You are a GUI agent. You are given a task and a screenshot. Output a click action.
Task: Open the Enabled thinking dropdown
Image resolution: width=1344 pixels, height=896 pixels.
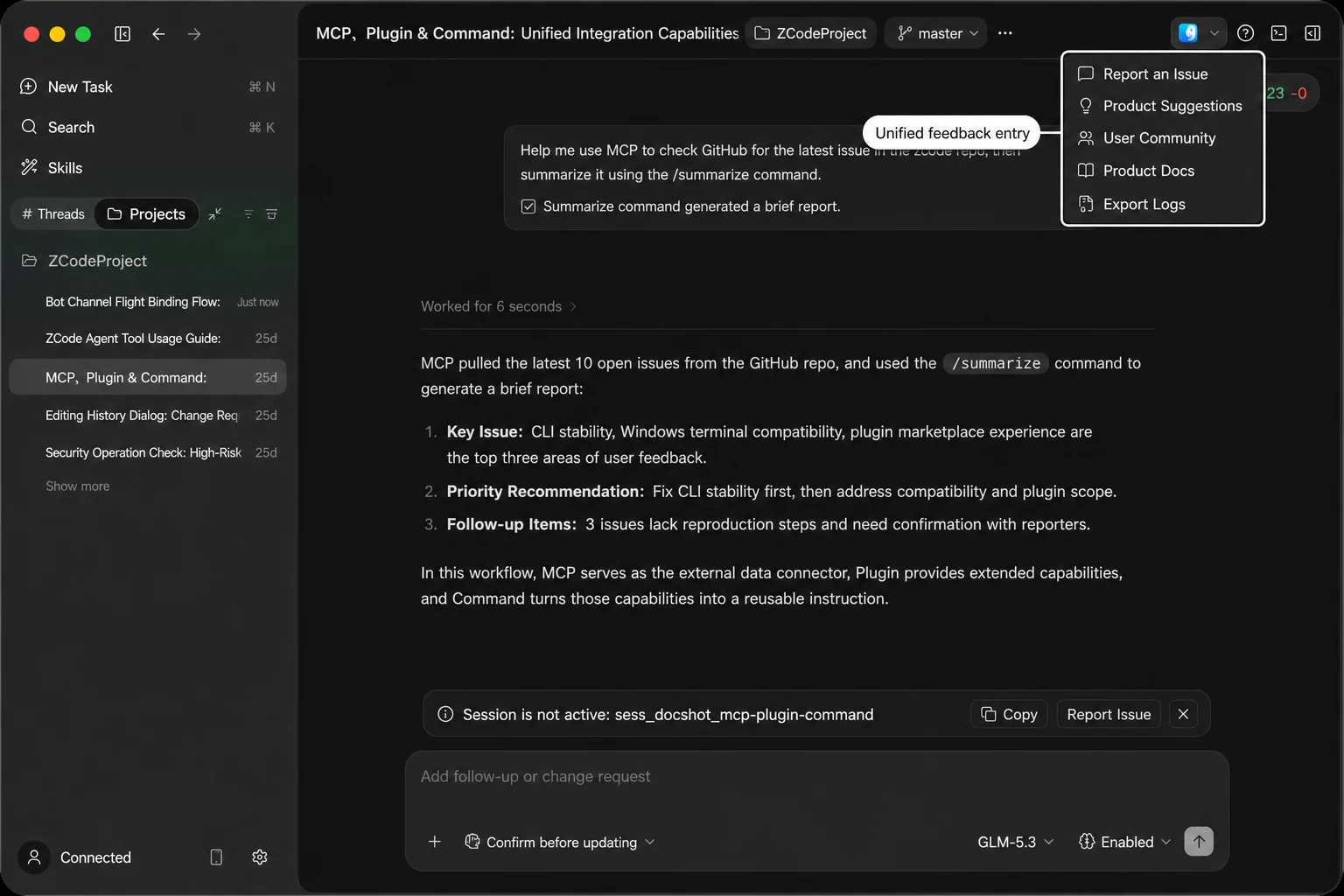1124,842
